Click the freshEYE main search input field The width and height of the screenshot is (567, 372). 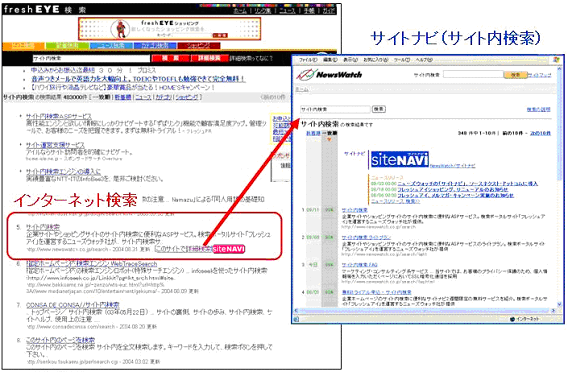tap(91, 58)
